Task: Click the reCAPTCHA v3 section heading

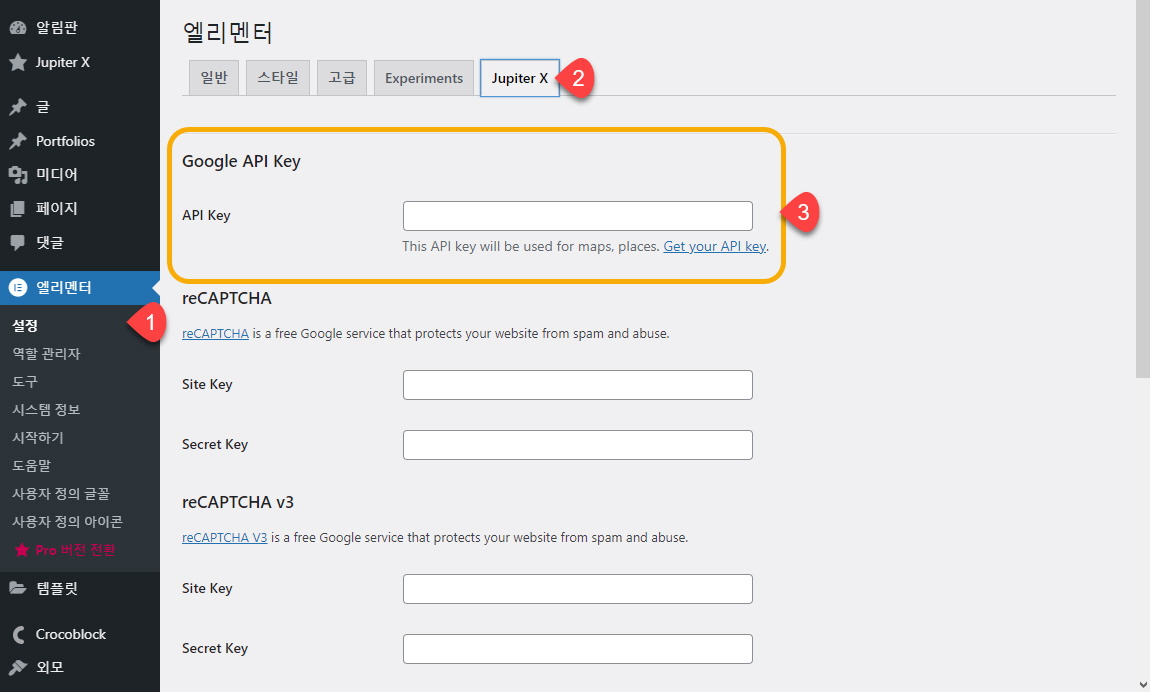Action: [238, 502]
